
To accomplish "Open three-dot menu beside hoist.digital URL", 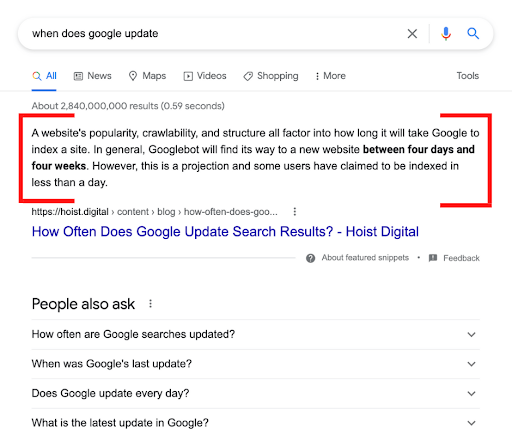I will click(x=295, y=212).
